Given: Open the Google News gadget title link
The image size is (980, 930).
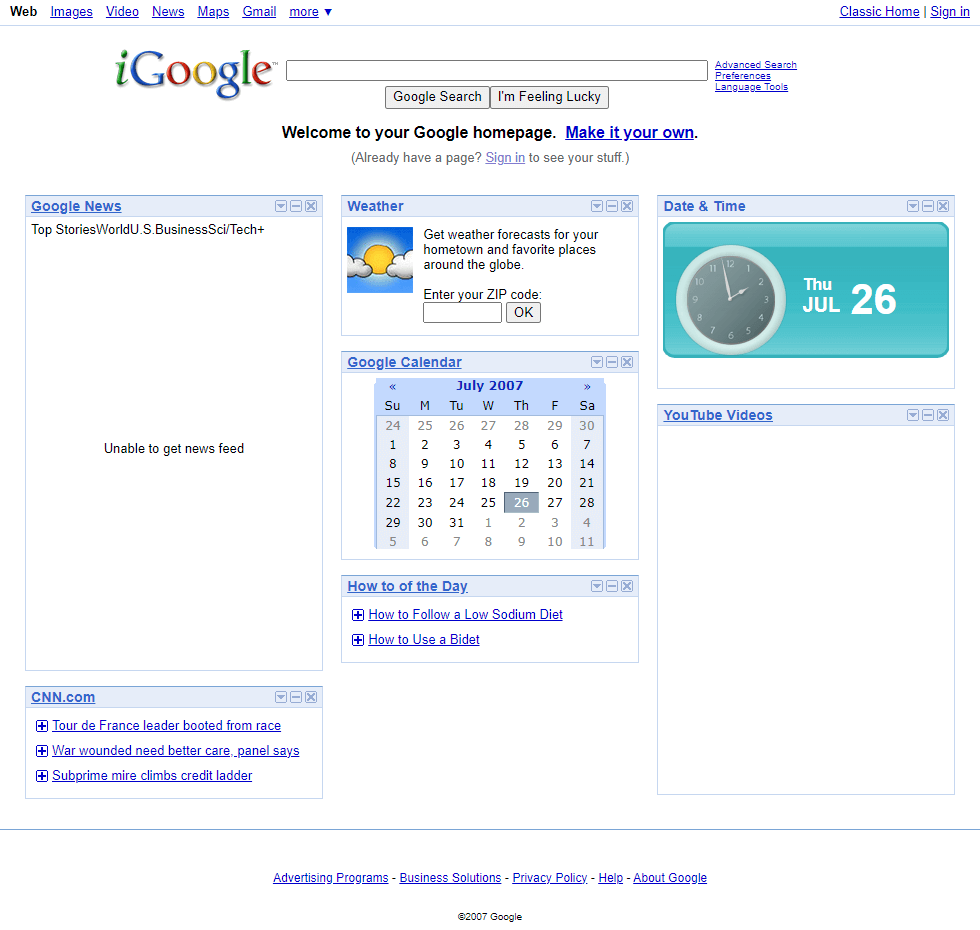Looking at the screenshot, I should click(76, 206).
